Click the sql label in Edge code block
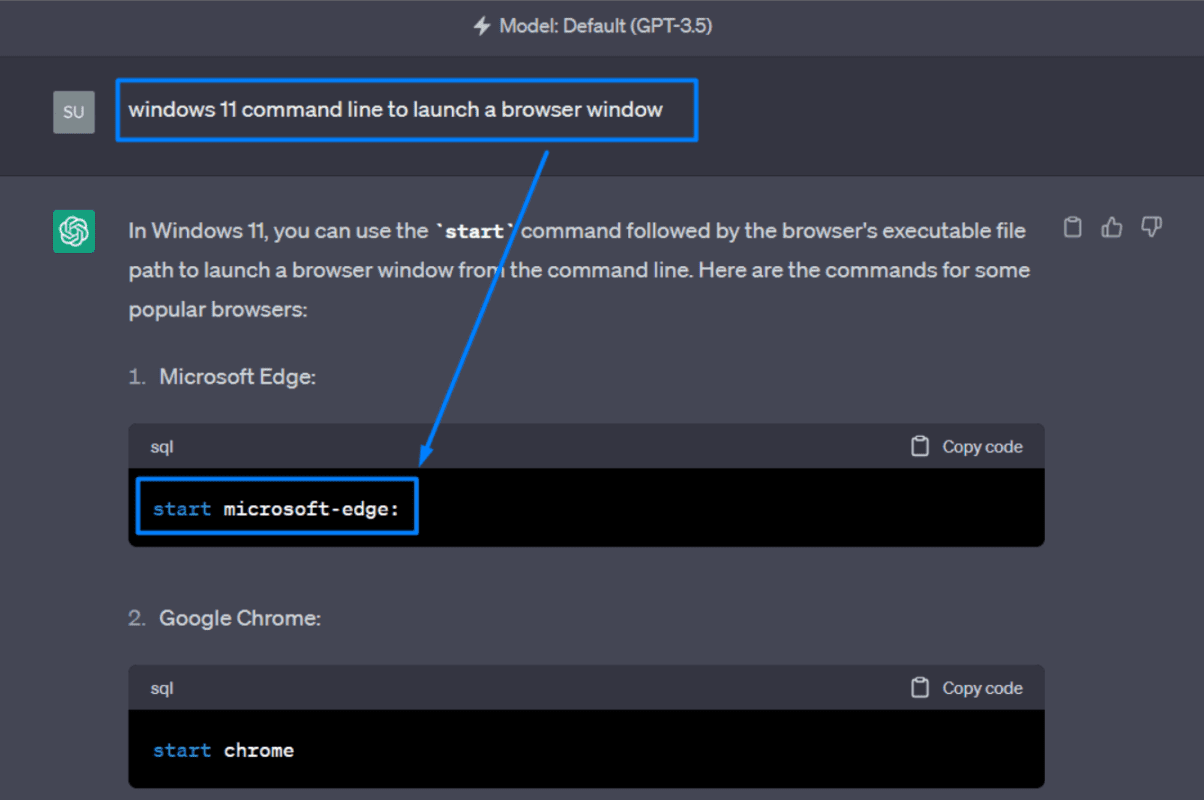 click(x=162, y=446)
